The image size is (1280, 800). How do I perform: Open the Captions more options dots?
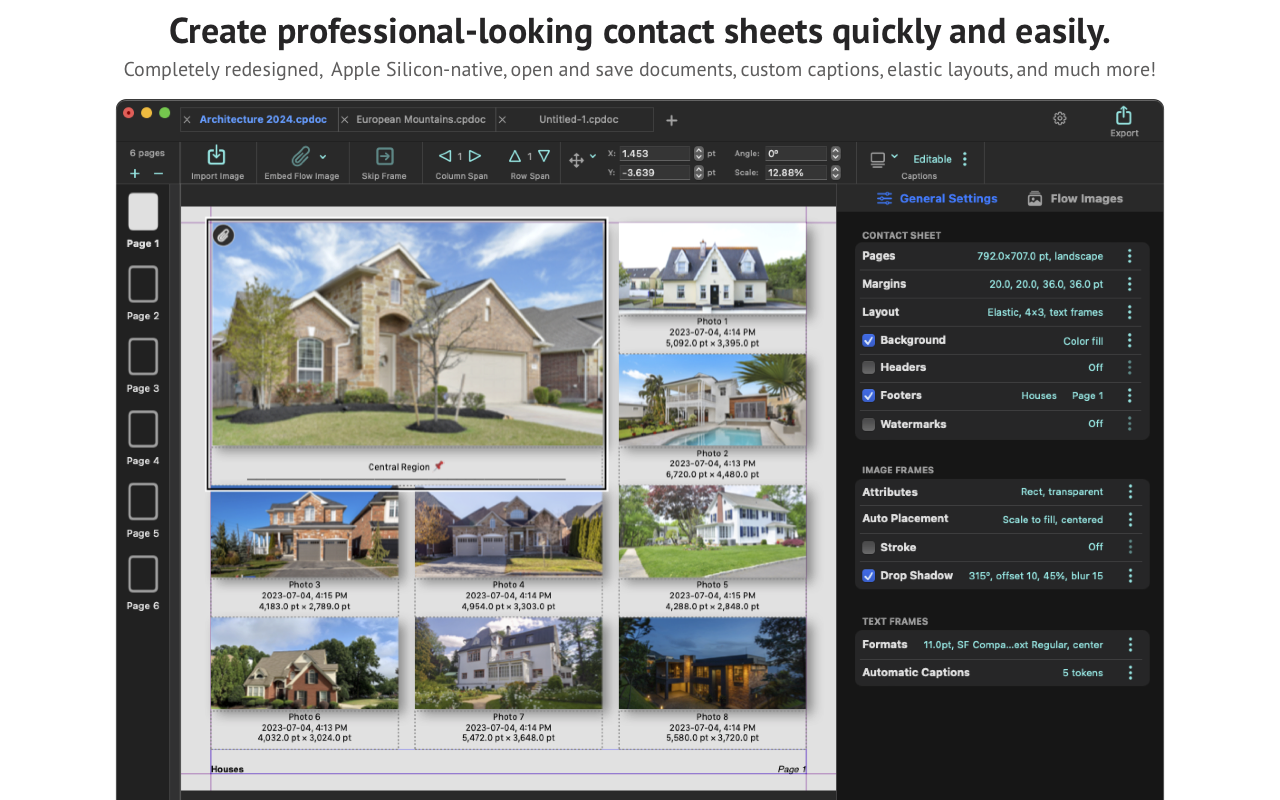coord(965,159)
